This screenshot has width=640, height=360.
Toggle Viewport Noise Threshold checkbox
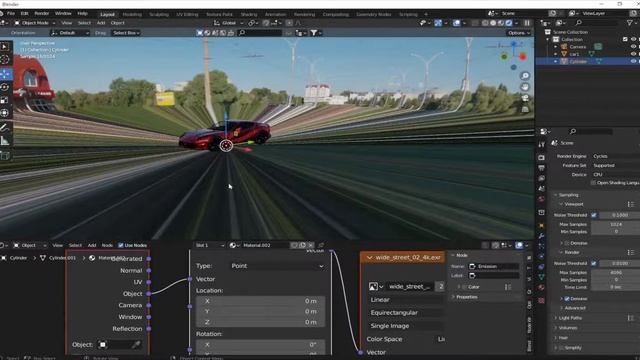594,215
